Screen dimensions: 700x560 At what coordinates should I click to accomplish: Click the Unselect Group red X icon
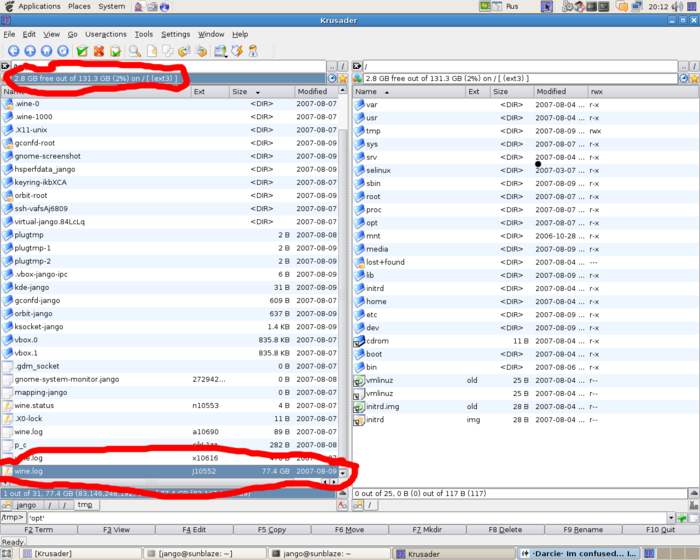(99, 51)
